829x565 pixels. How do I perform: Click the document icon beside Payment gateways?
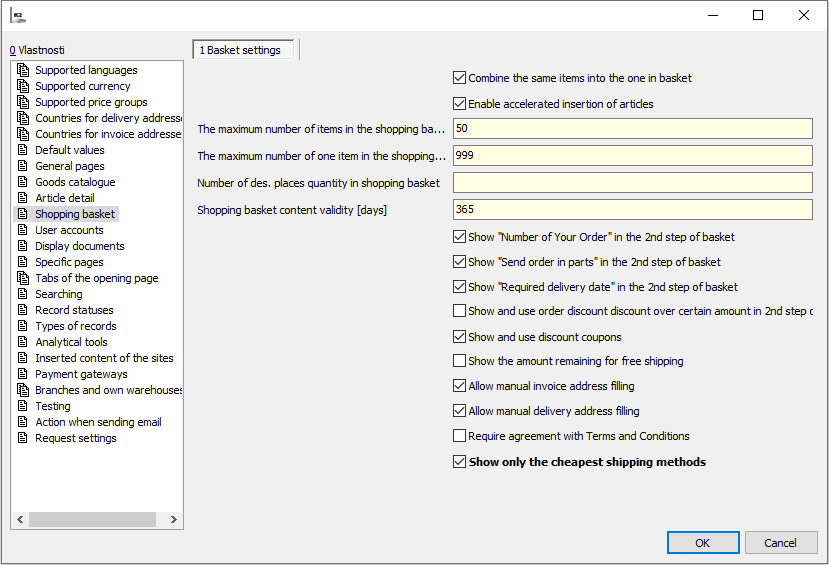(x=24, y=374)
